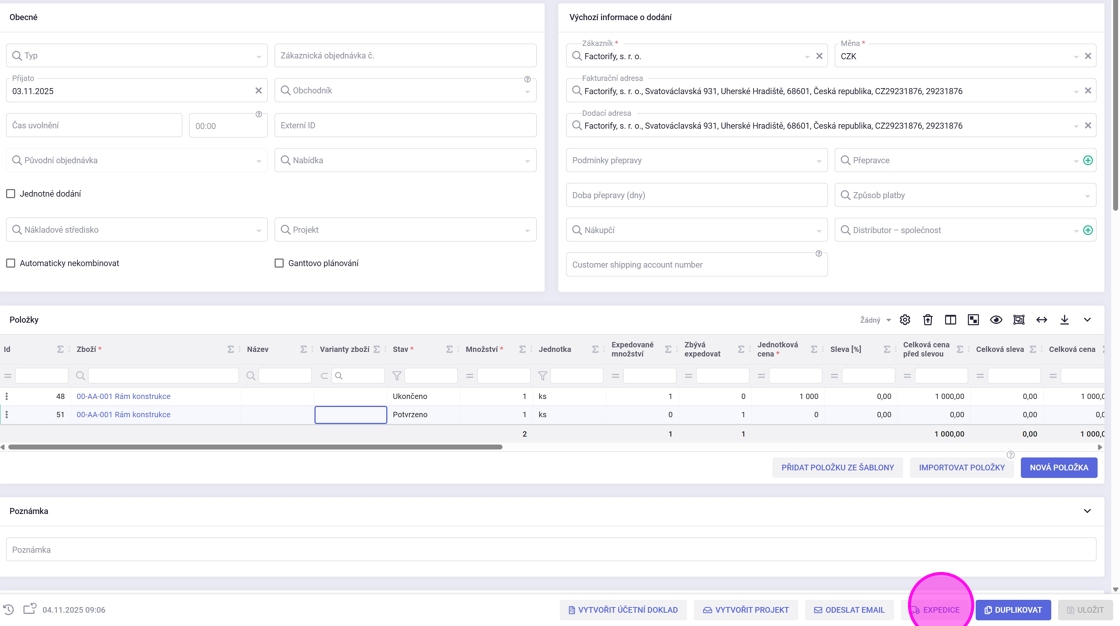Click Vytvořit účetní doklad button
1120x626 pixels.
click(623, 610)
